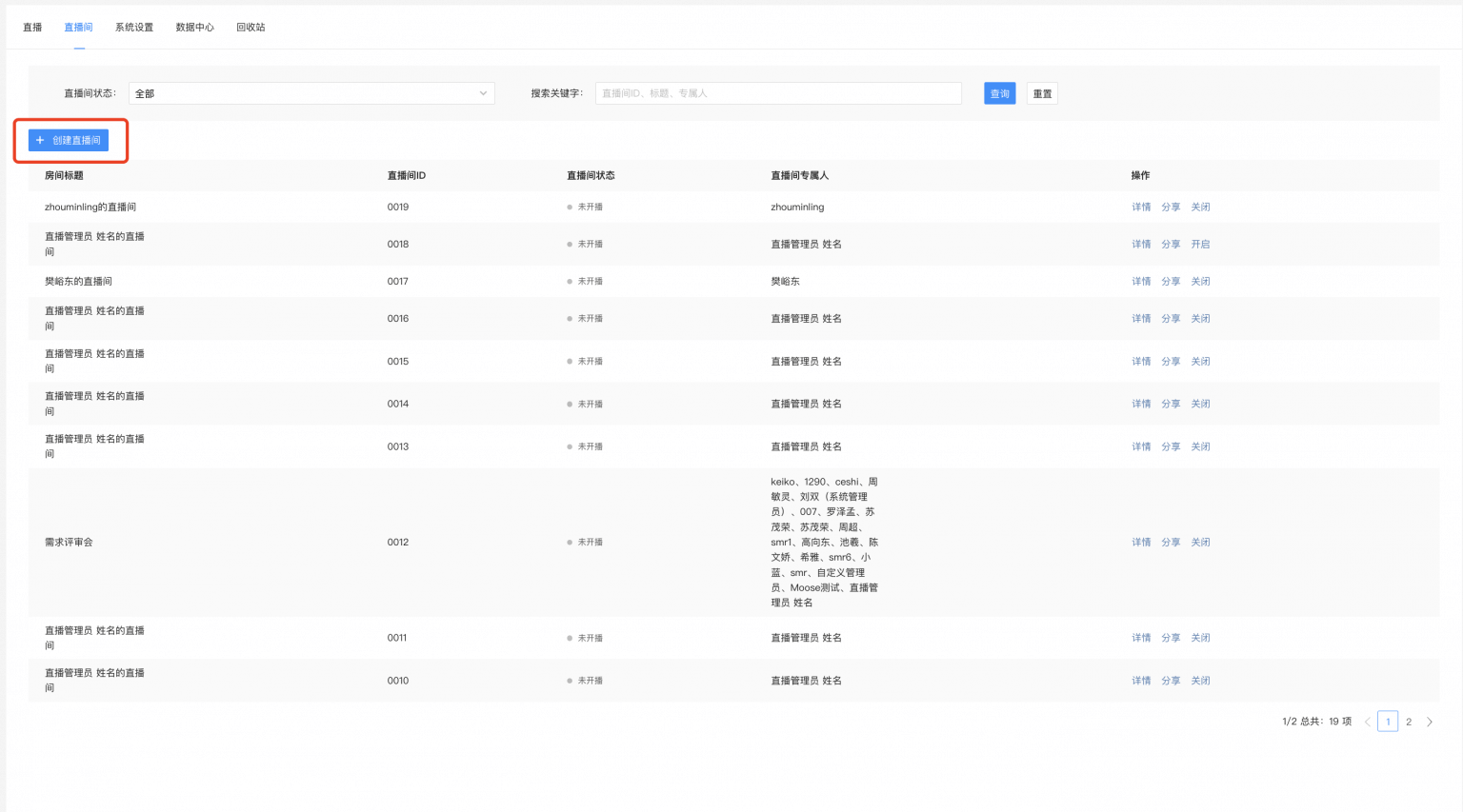Select page 2 in pagination
The width and height of the screenshot is (1463, 812).
(1409, 722)
